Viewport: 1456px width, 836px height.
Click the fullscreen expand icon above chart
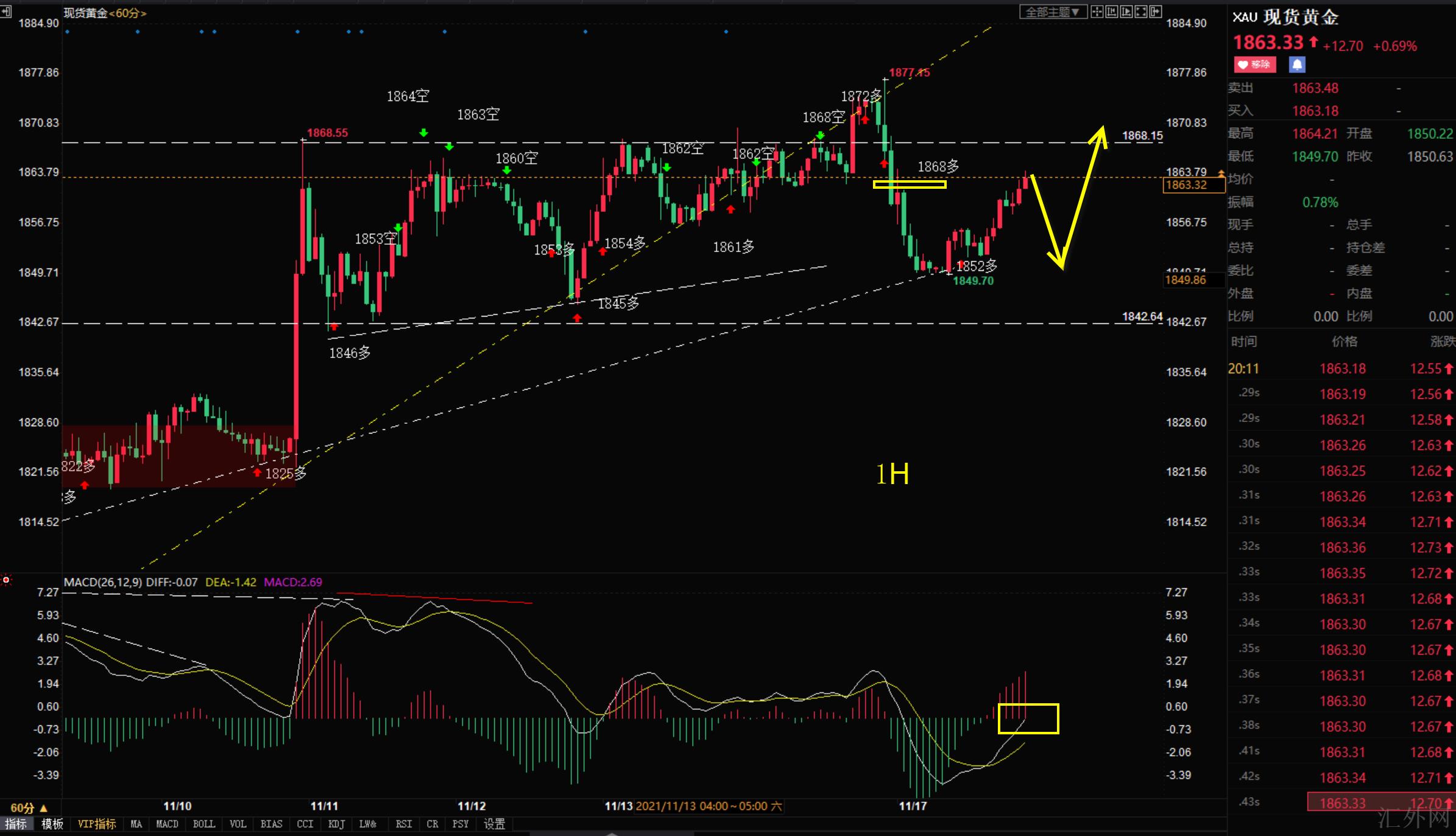click(1141, 12)
